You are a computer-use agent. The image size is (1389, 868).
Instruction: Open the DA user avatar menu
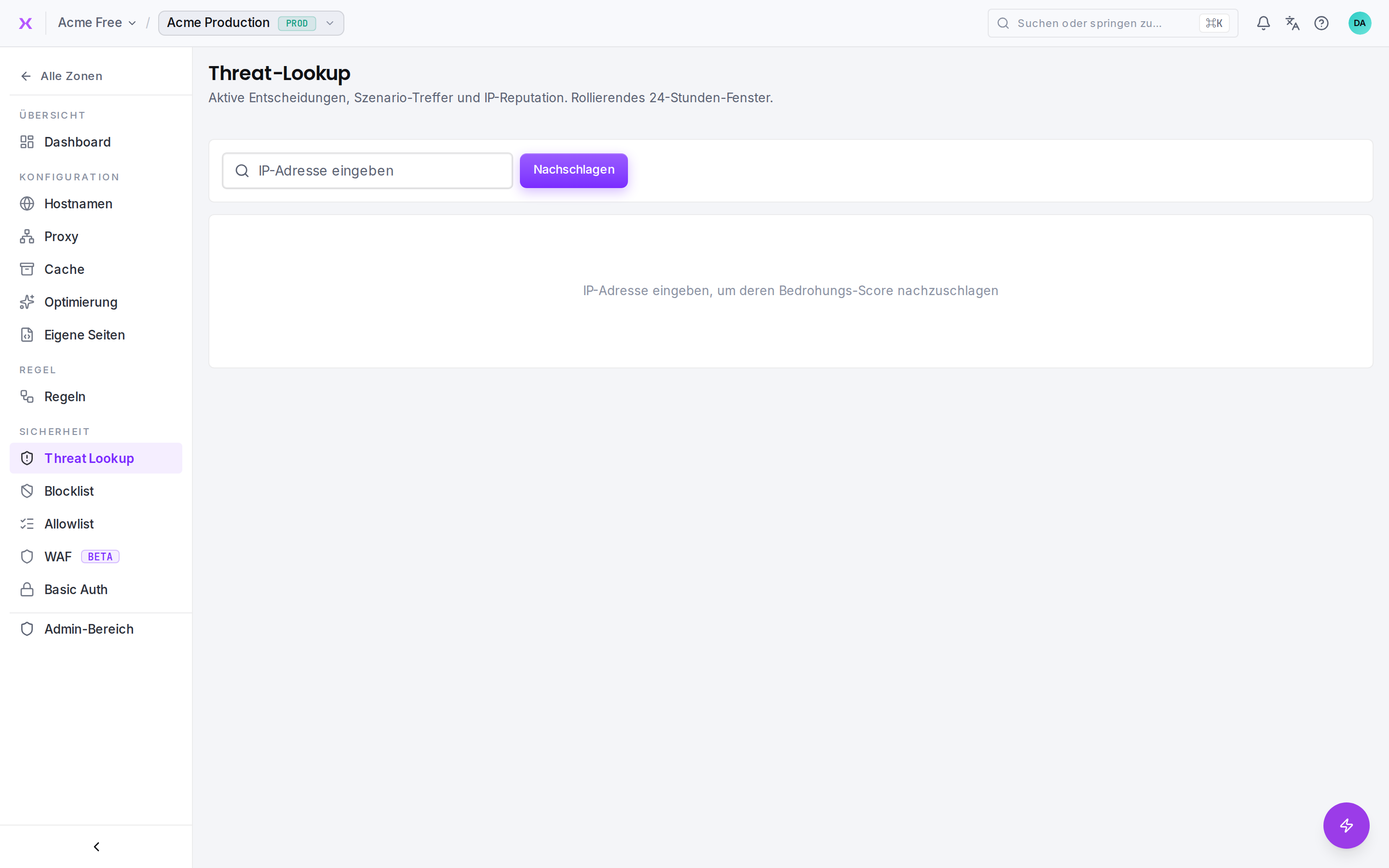click(1359, 23)
